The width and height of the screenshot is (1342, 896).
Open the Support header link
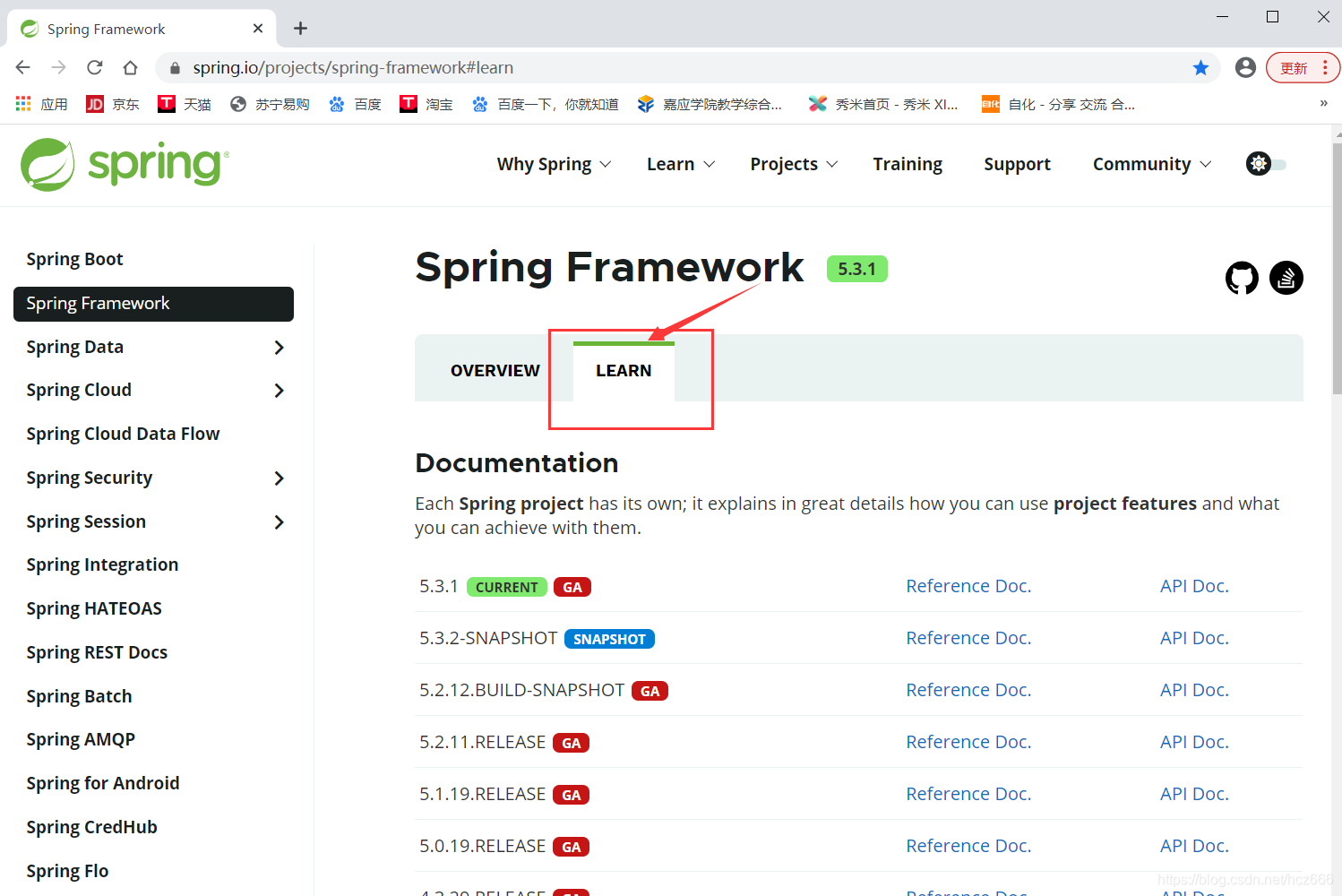click(x=1017, y=164)
